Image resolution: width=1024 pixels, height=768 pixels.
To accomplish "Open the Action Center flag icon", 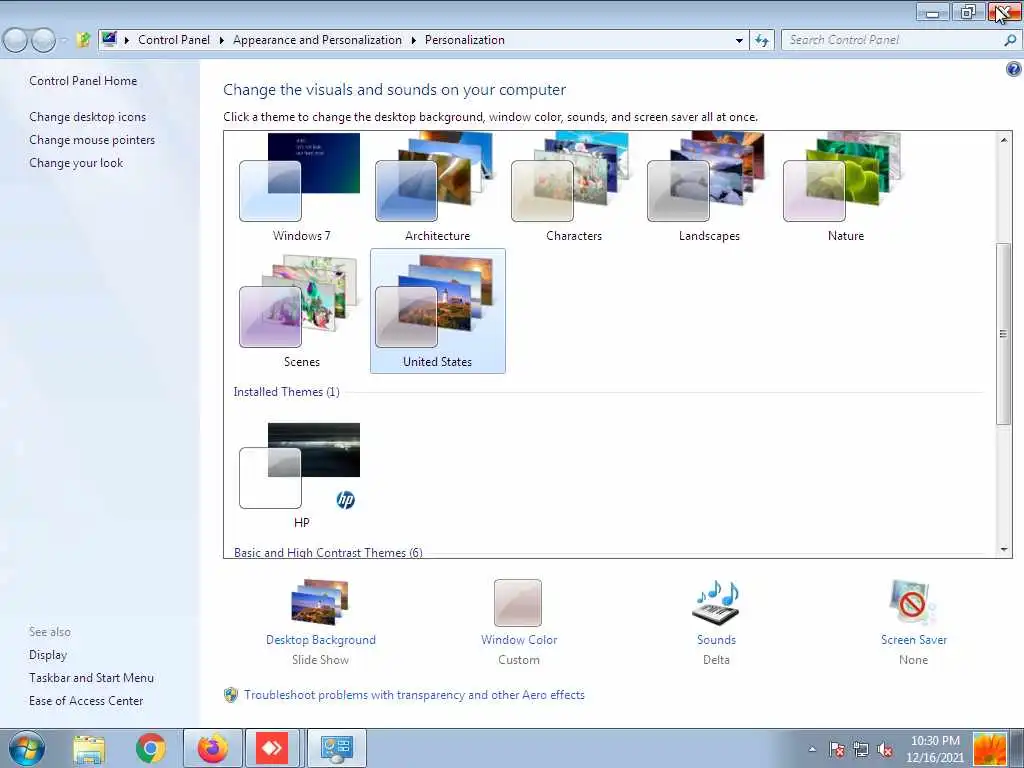I will click(837, 749).
